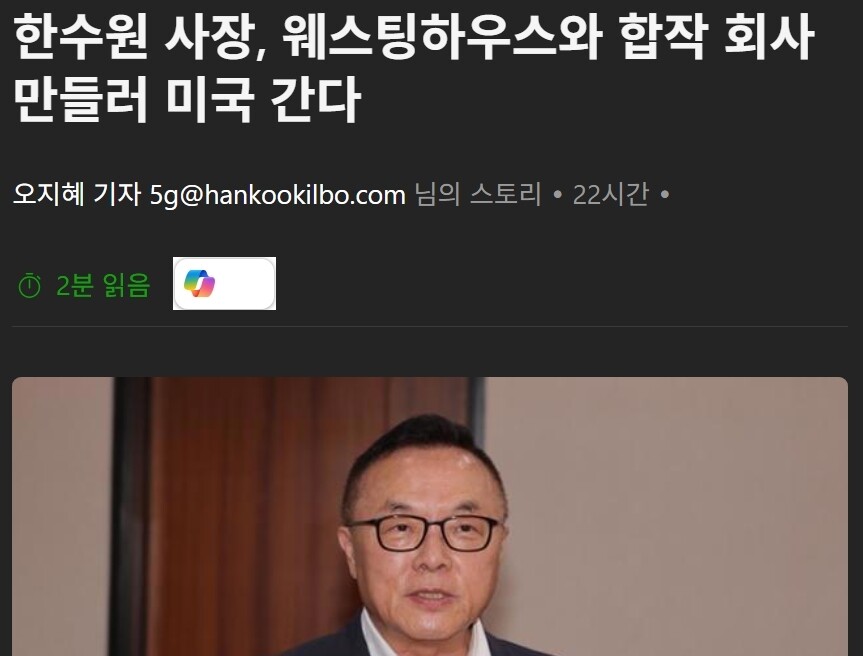The image size is (863, 656).
Task: Click the colorful Copilot logo icon
Action: point(199,283)
